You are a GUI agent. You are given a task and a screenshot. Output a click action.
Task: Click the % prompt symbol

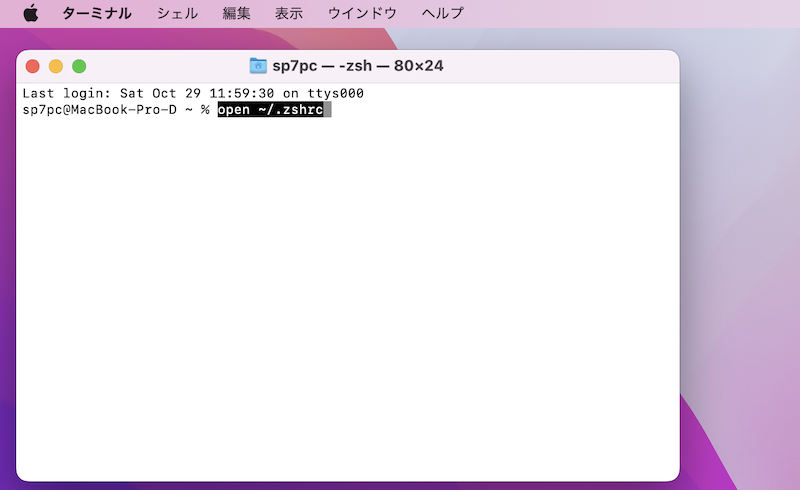click(x=204, y=109)
